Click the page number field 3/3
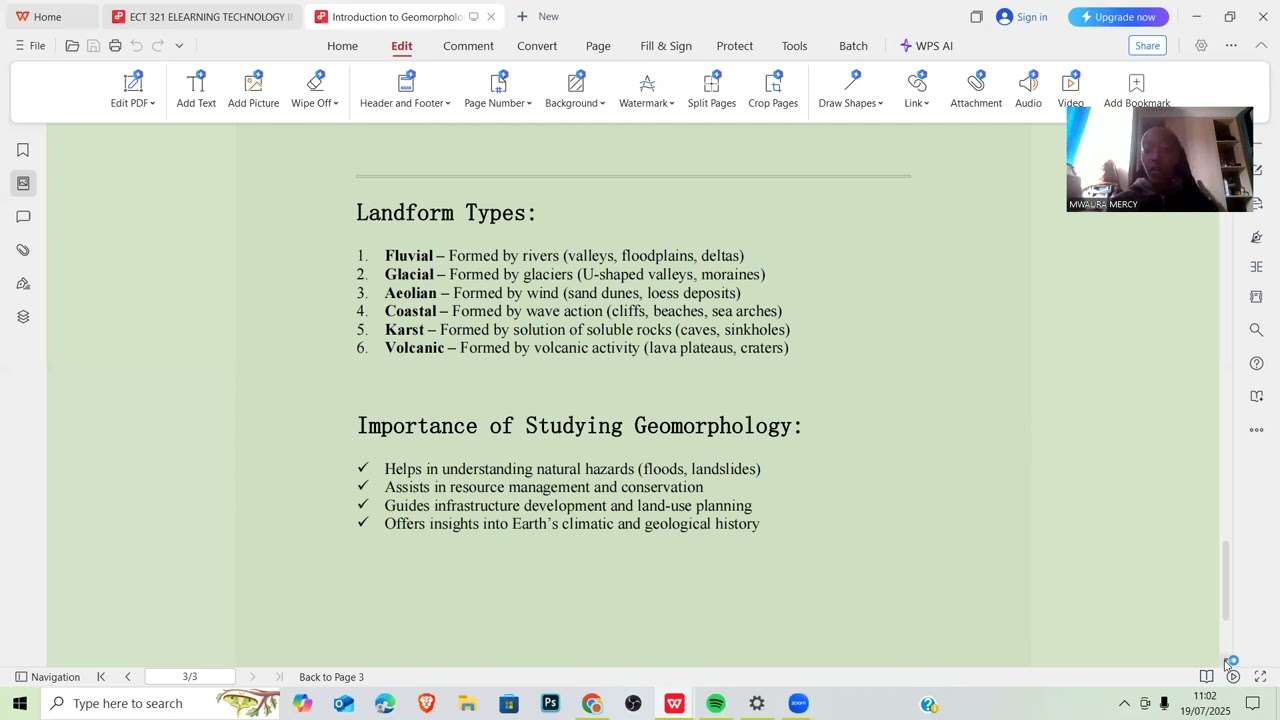Viewport: 1280px width, 720px height. click(190, 677)
